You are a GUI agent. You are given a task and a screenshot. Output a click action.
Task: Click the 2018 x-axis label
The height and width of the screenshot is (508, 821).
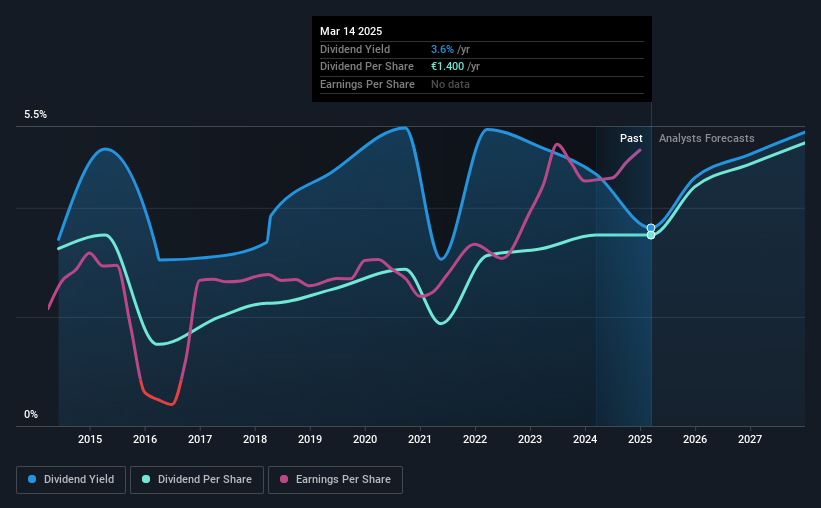tap(255, 439)
